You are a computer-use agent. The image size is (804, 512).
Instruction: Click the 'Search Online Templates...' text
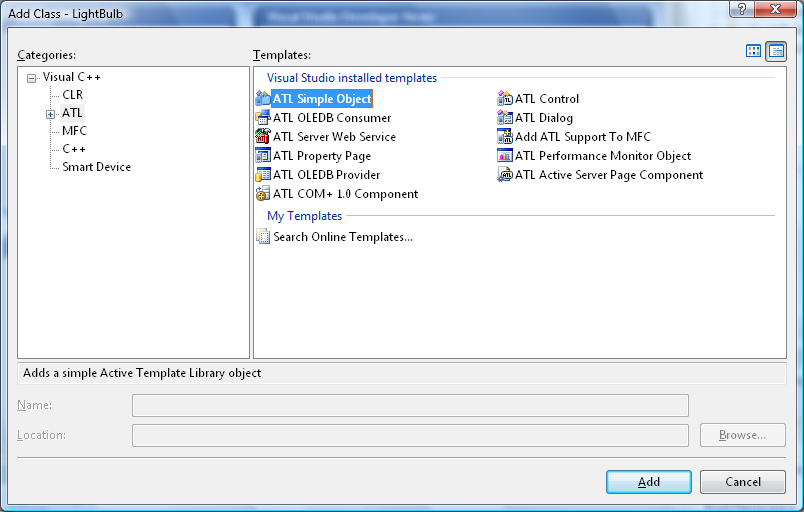pyautogui.click(x=343, y=237)
